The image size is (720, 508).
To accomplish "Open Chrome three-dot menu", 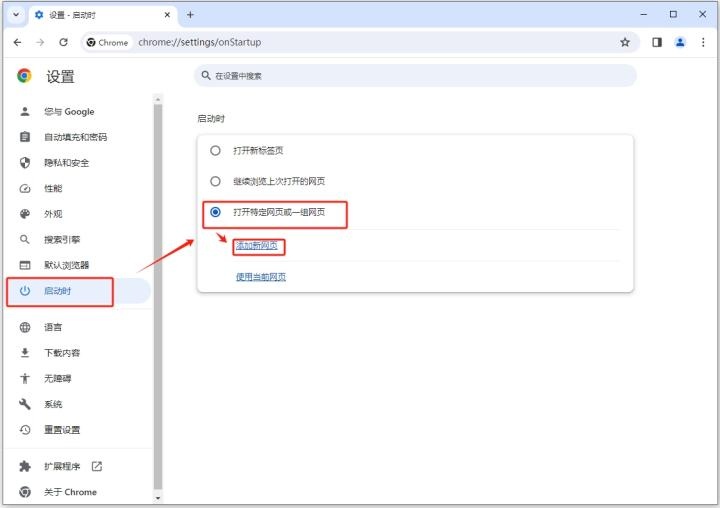I will pos(703,42).
